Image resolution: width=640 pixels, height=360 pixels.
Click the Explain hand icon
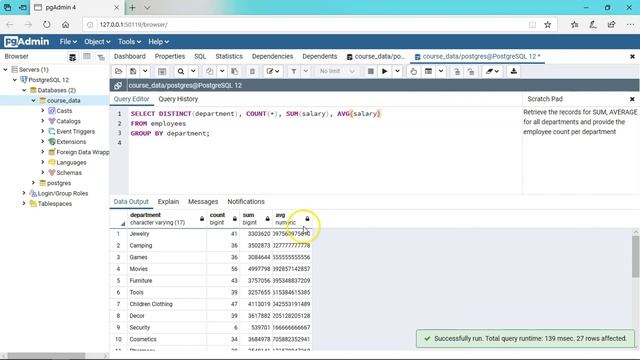pyautogui.click(x=413, y=71)
